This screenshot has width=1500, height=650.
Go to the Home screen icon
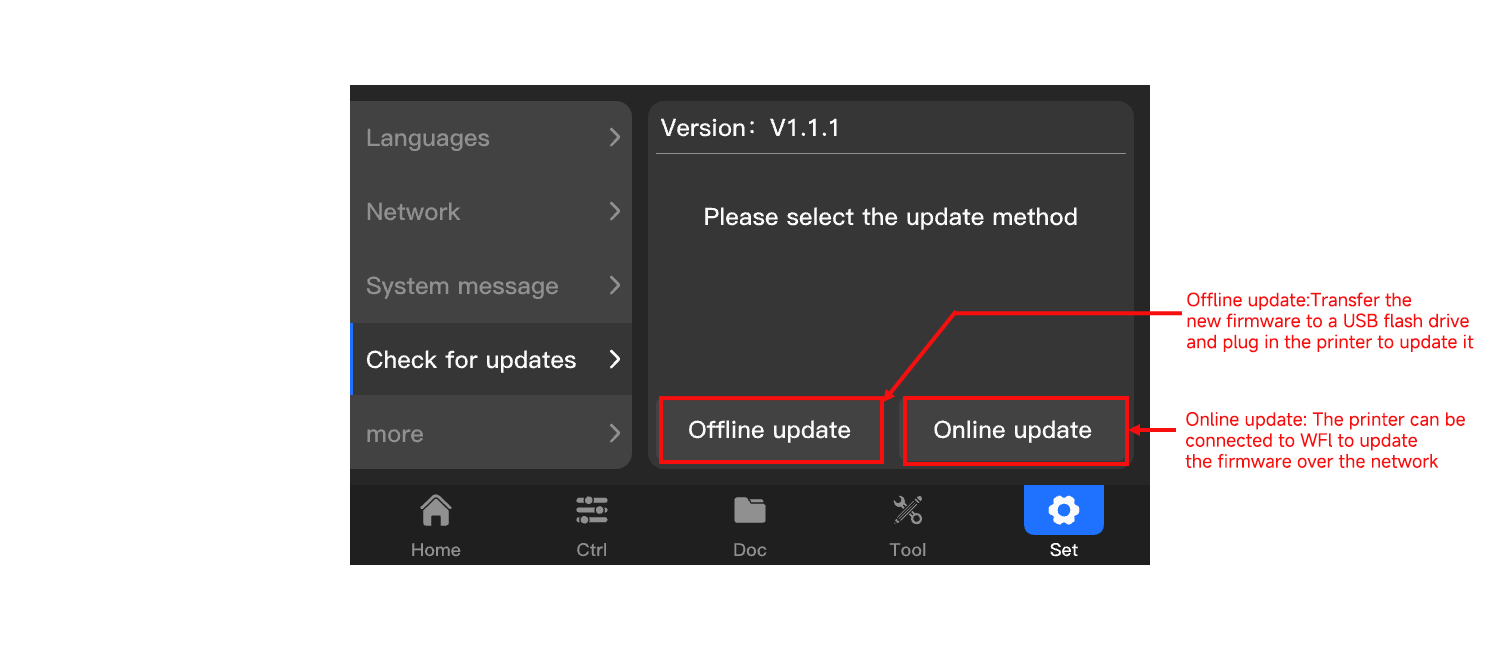click(435, 511)
